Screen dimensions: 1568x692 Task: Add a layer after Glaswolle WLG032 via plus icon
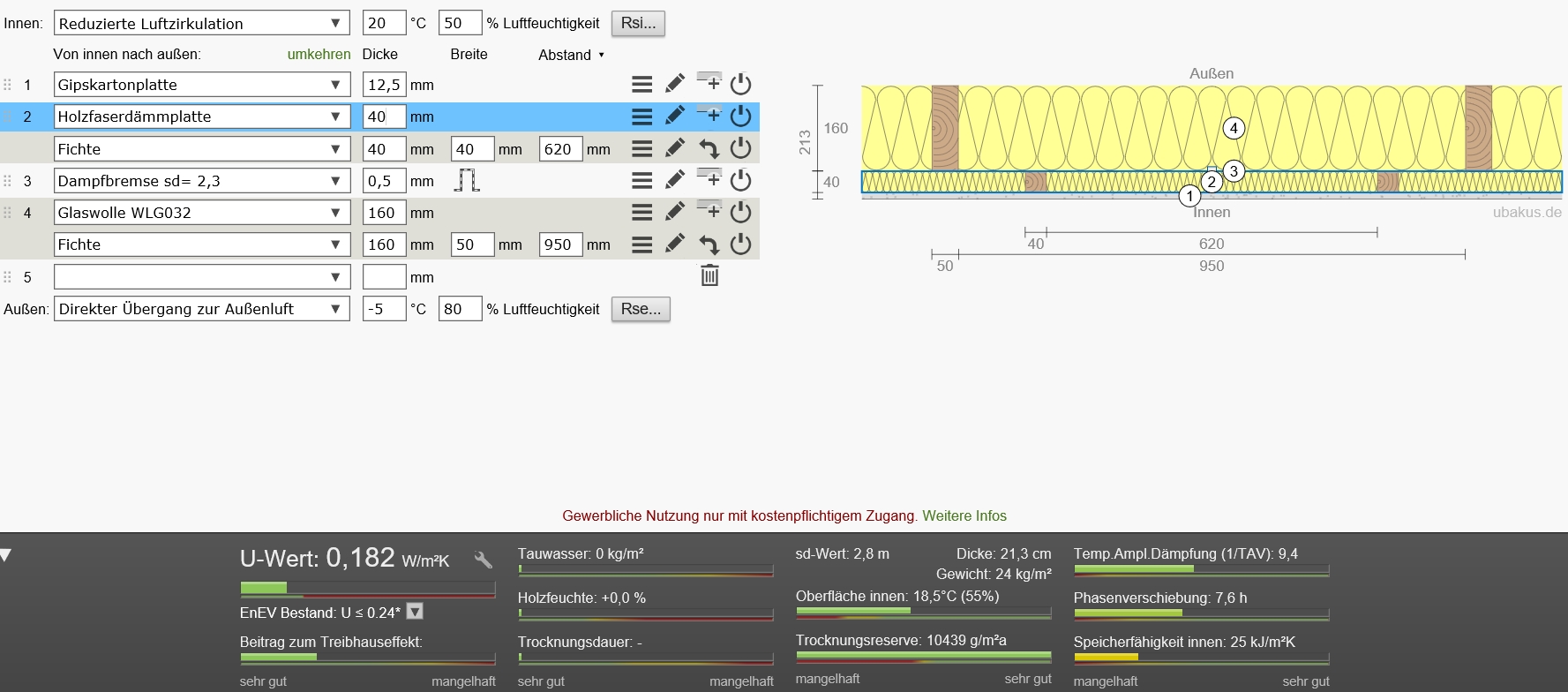[709, 211]
